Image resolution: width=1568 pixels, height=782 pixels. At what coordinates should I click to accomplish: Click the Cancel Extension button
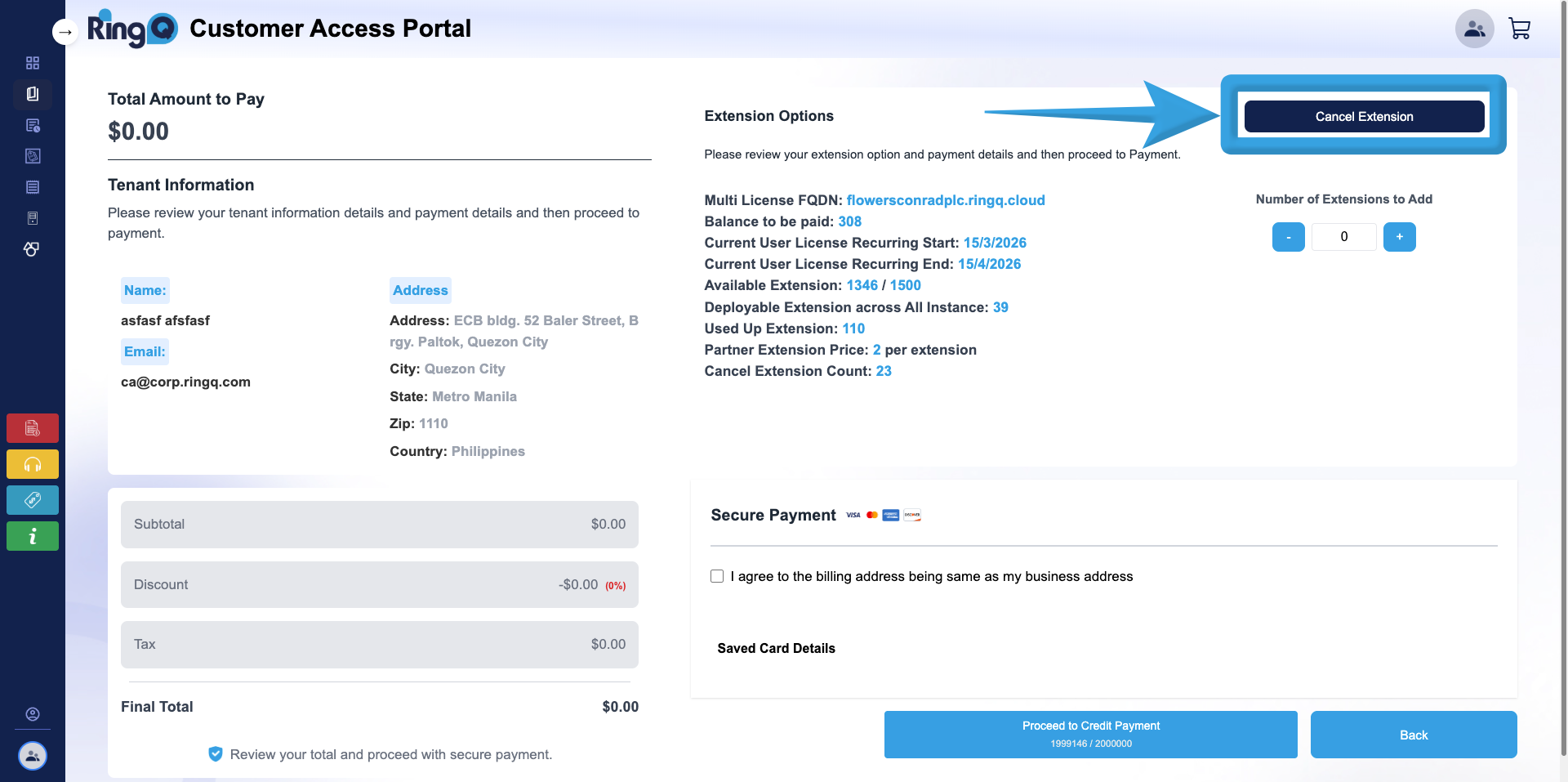(x=1363, y=116)
